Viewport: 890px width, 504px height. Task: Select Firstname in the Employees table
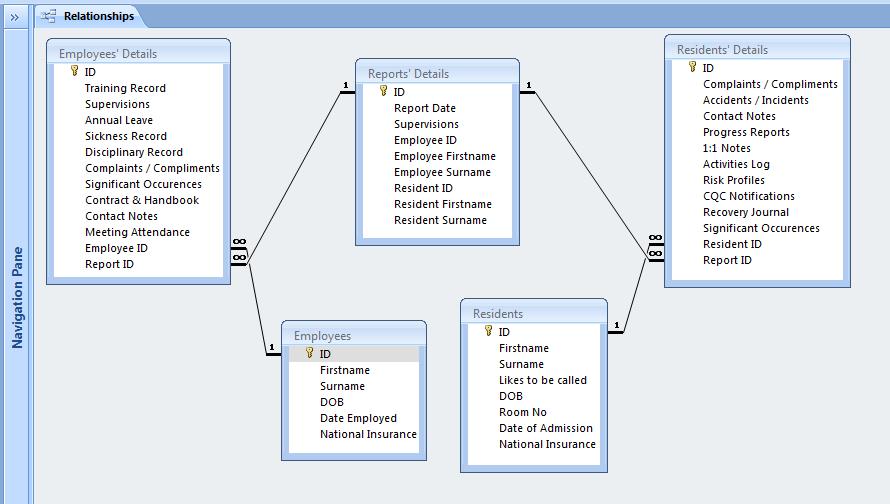pyautogui.click(x=345, y=370)
